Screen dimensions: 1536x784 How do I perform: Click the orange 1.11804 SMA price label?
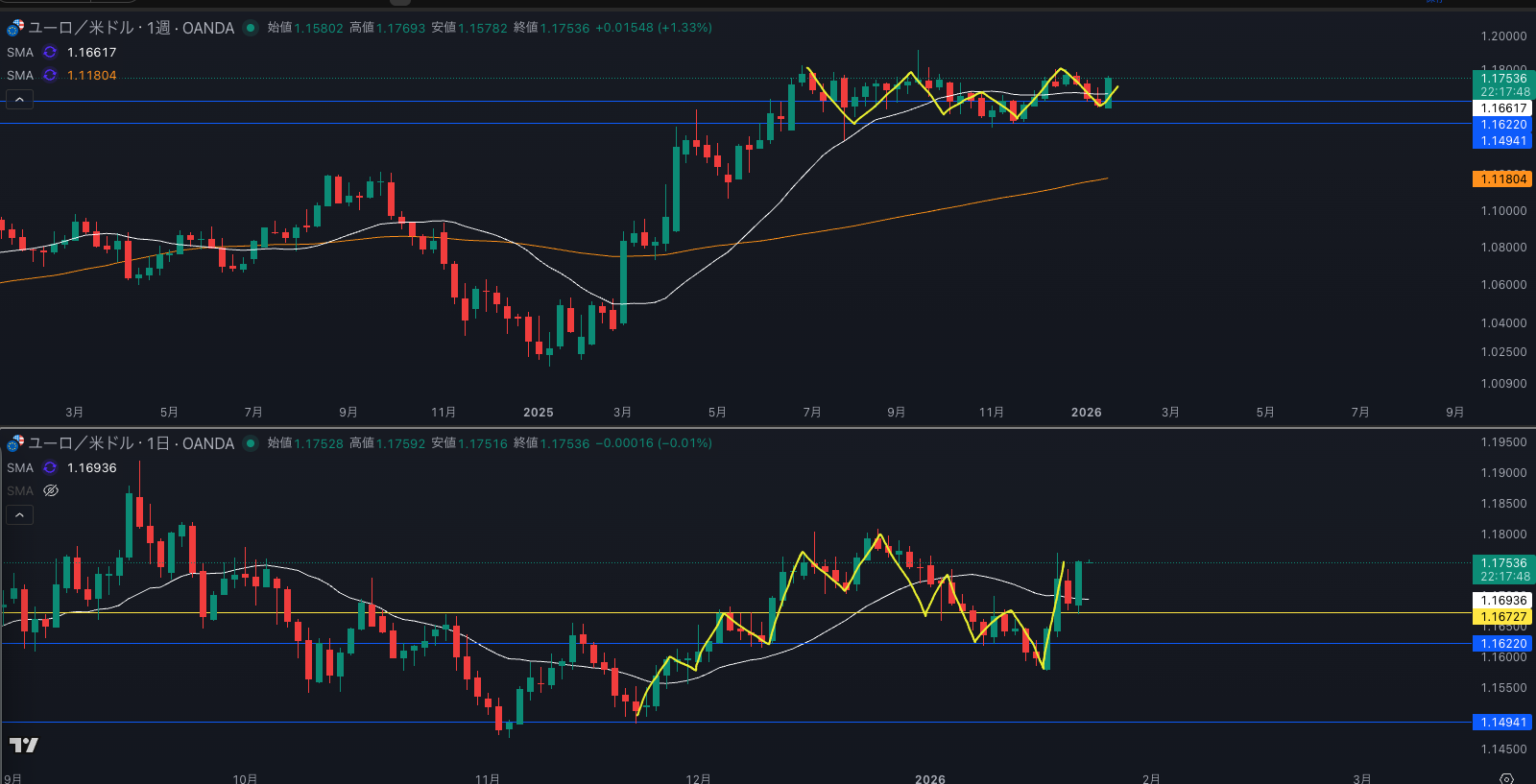[x=1502, y=179]
